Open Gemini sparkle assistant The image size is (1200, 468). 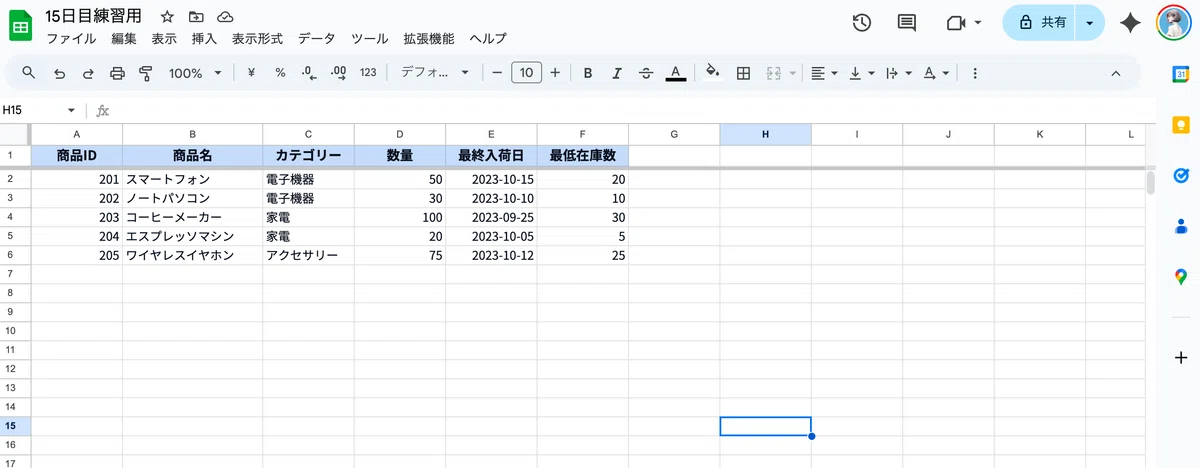tap(1130, 23)
